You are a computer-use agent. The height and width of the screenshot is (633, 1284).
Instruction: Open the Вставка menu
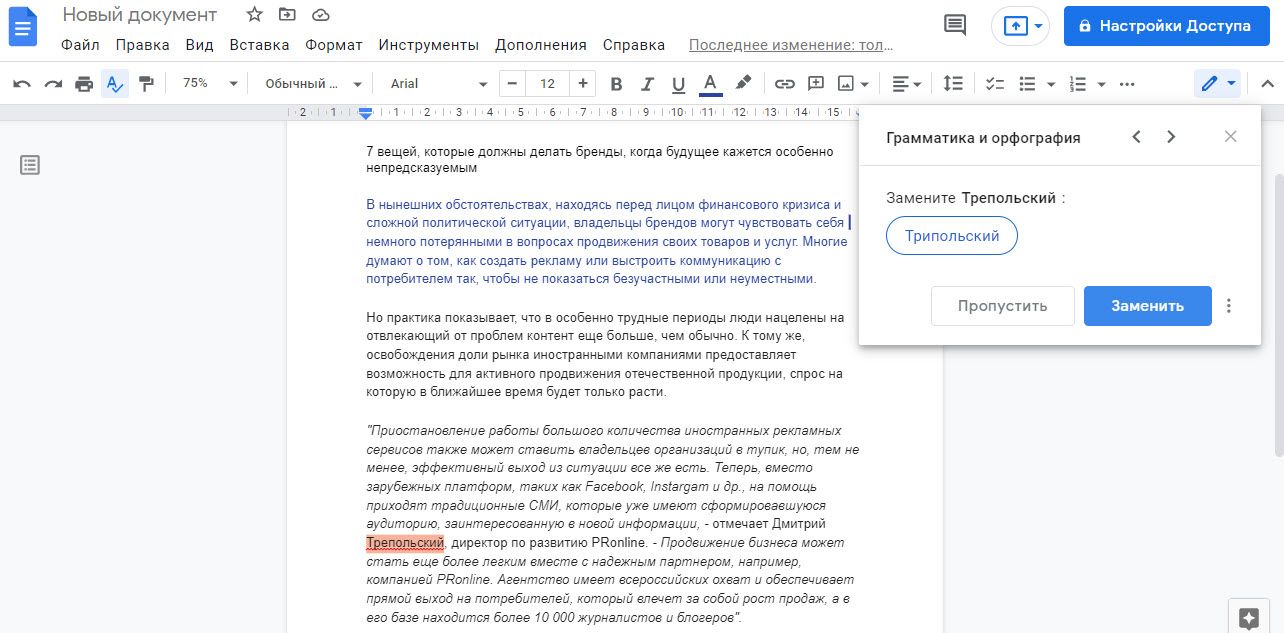(x=259, y=45)
